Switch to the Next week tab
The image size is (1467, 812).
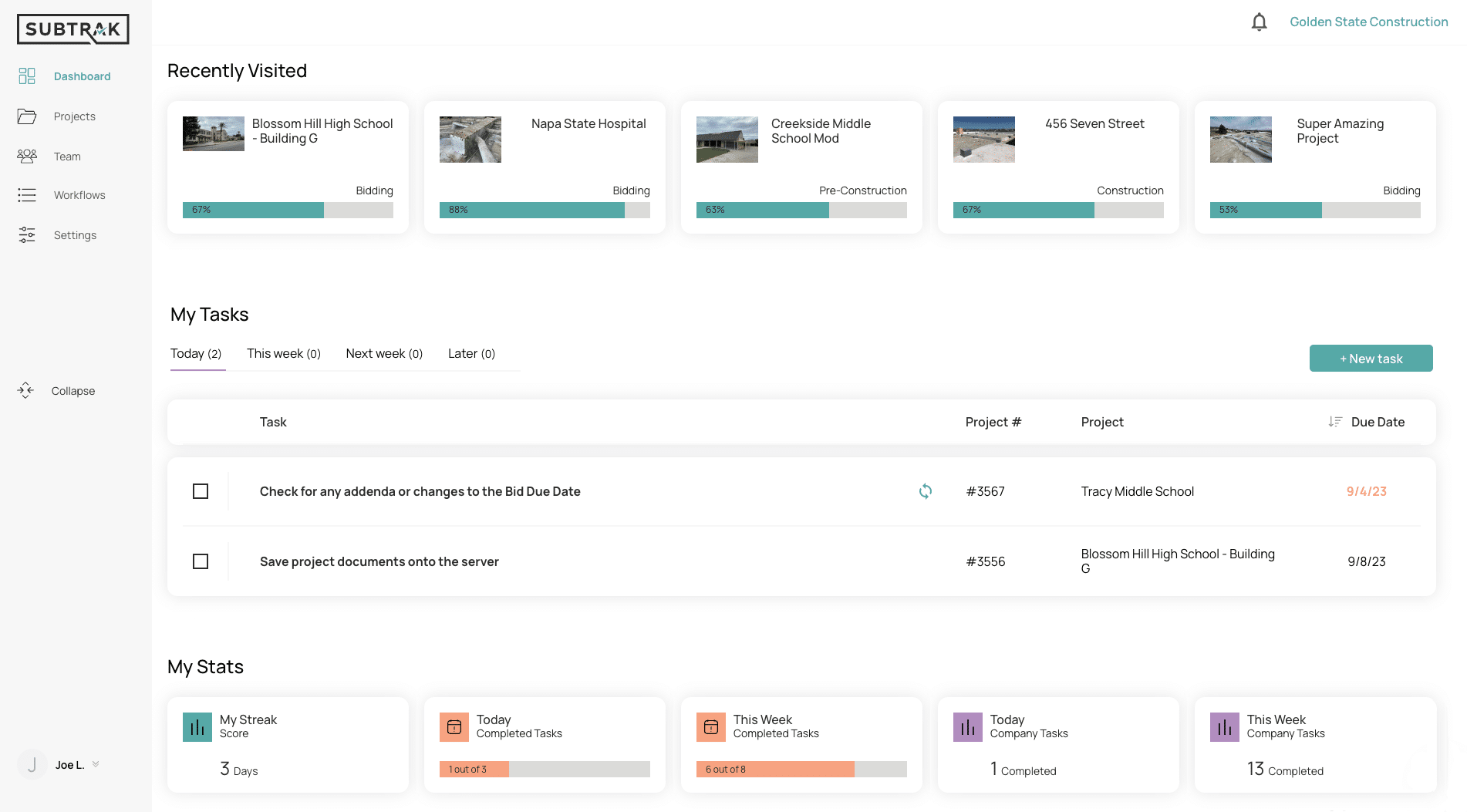click(383, 353)
